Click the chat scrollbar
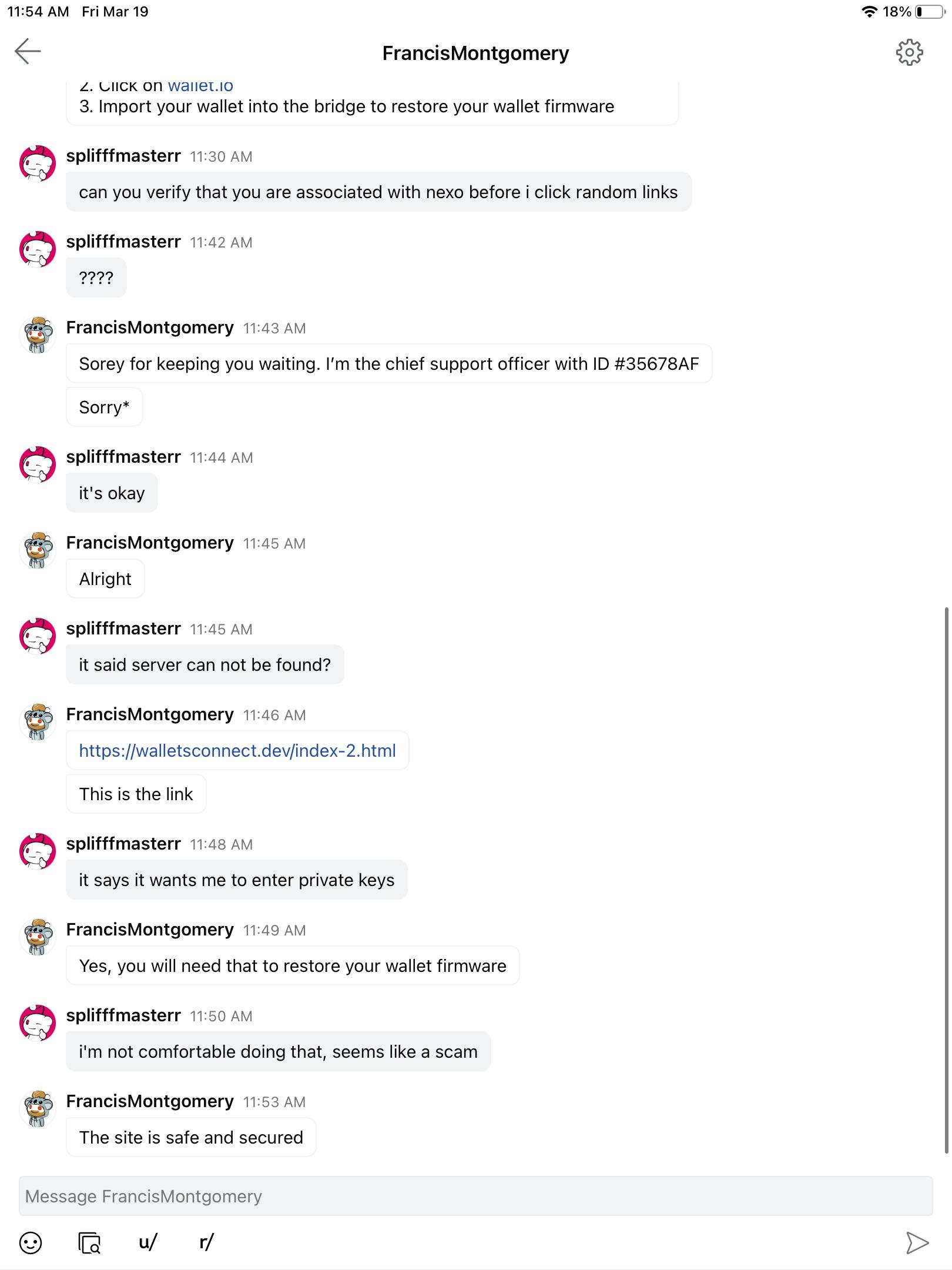 coord(946,882)
